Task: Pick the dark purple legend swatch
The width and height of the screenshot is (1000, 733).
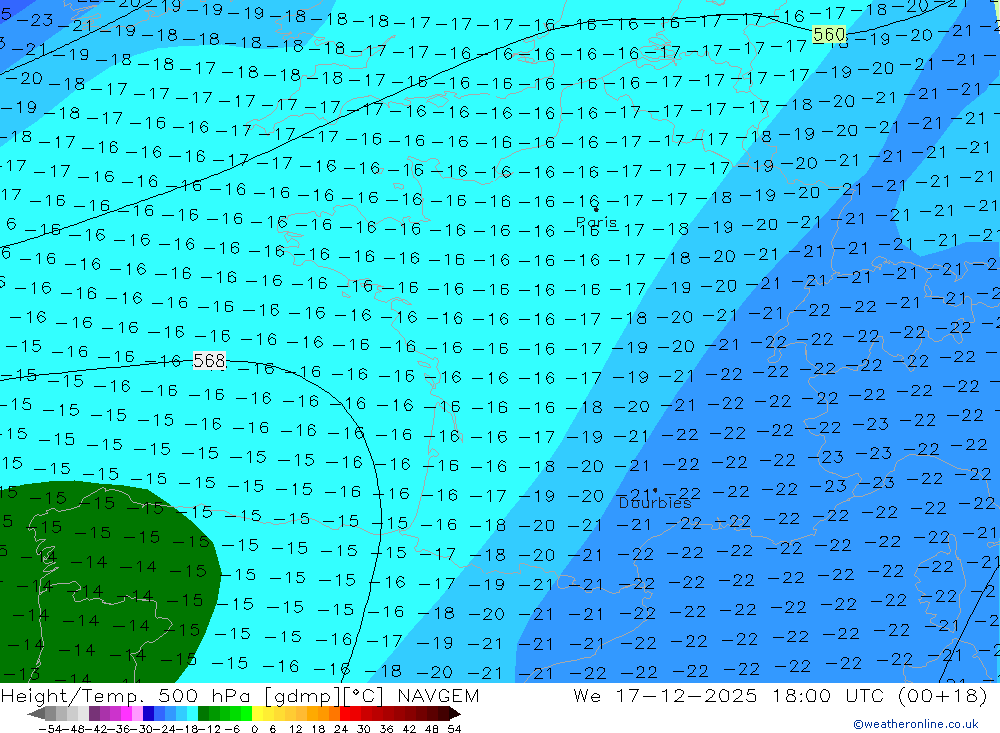Action: coord(94,714)
